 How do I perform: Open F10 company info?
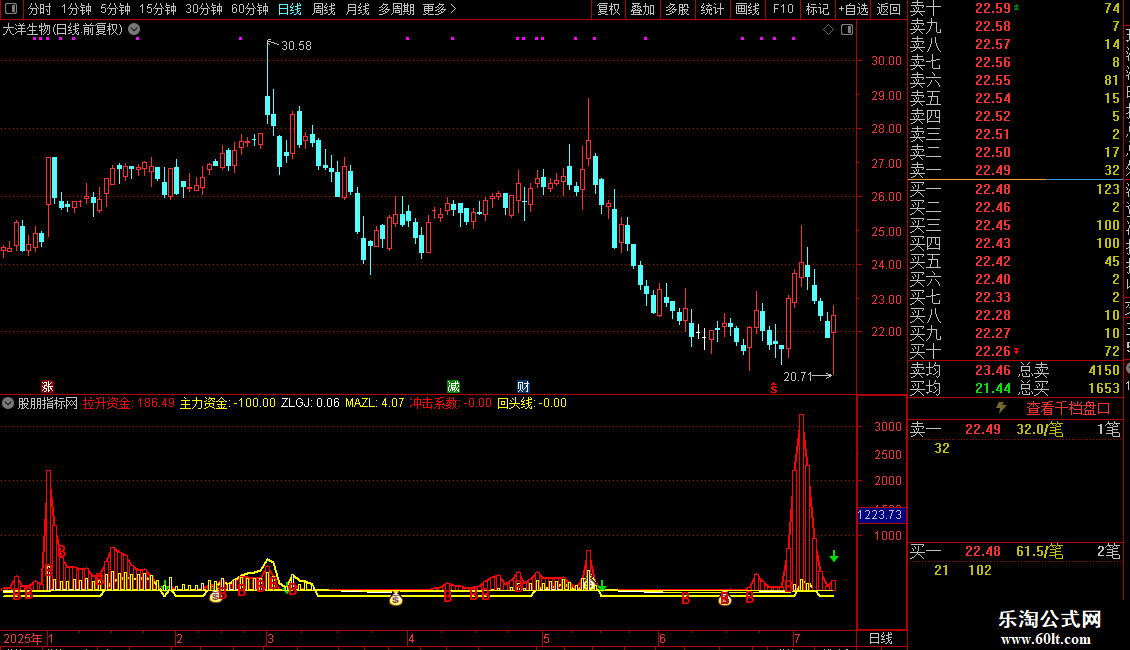point(783,9)
